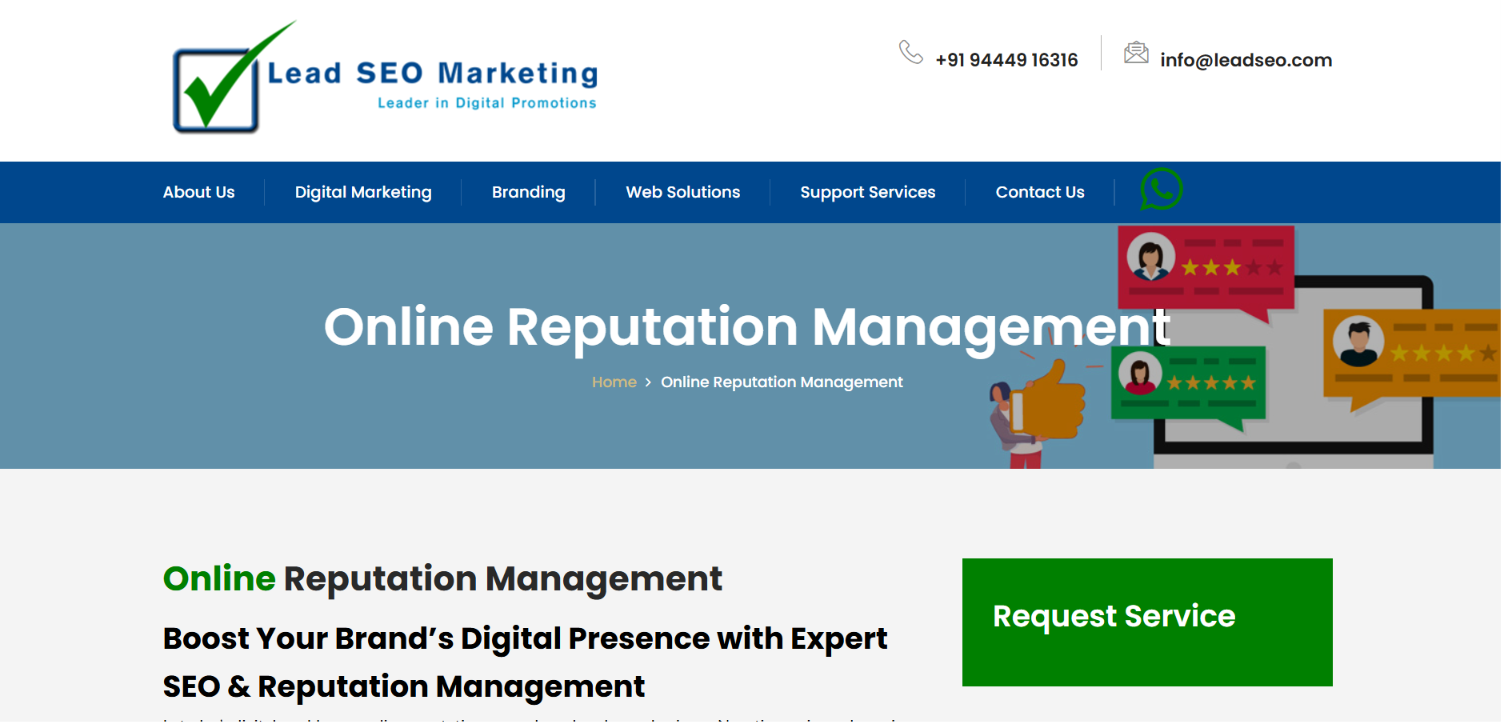
Task: Open the Branding menu
Action: [528, 192]
